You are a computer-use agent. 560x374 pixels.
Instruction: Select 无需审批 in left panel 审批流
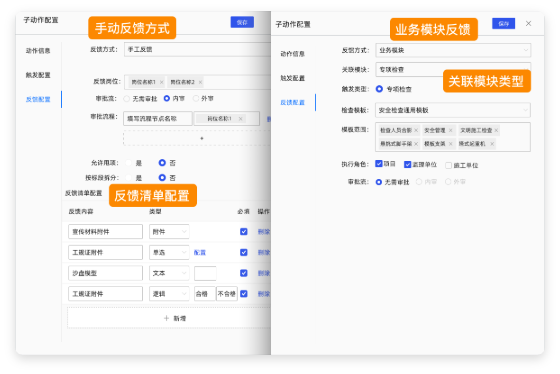point(126,99)
